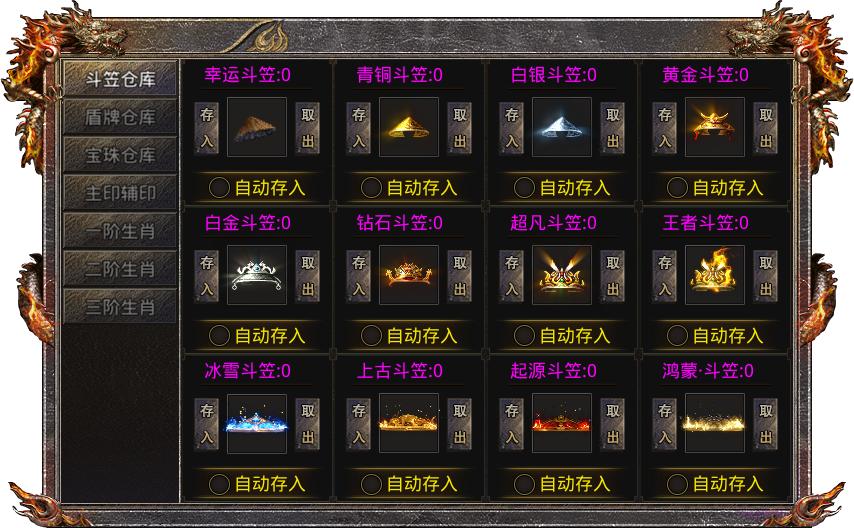This screenshot has height=528, width=854.
Task: Select the 冰雪斗笠 blue ice icon
Action: pyautogui.click(x=257, y=423)
